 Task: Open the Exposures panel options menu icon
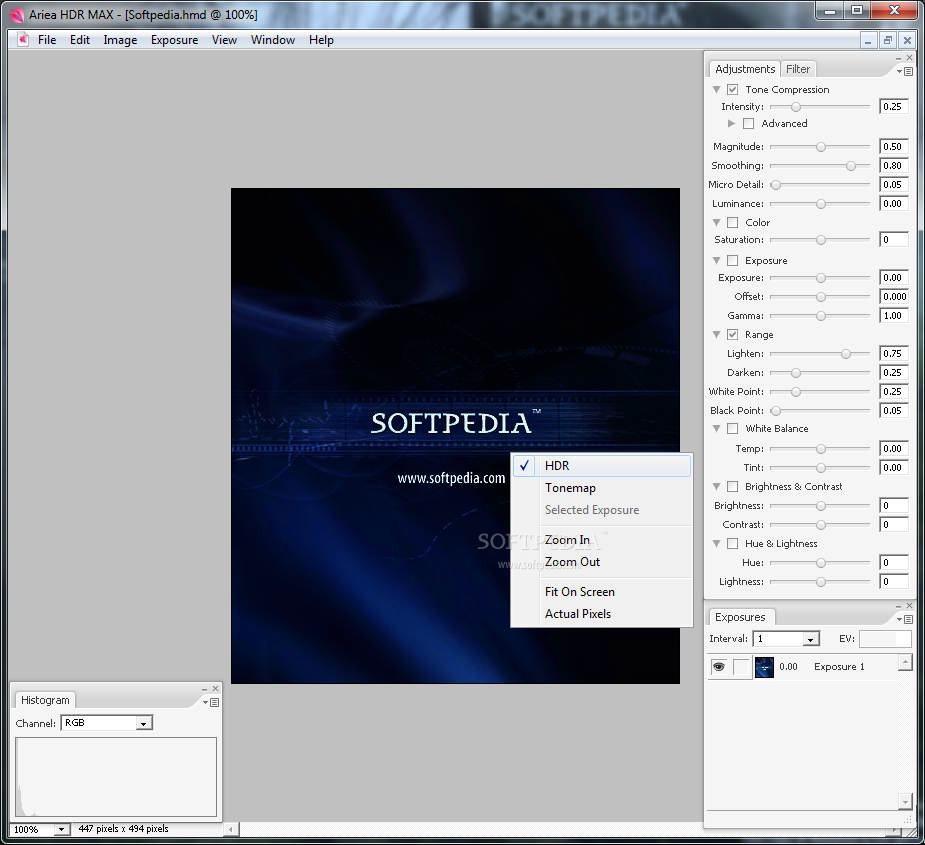click(x=905, y=619)
